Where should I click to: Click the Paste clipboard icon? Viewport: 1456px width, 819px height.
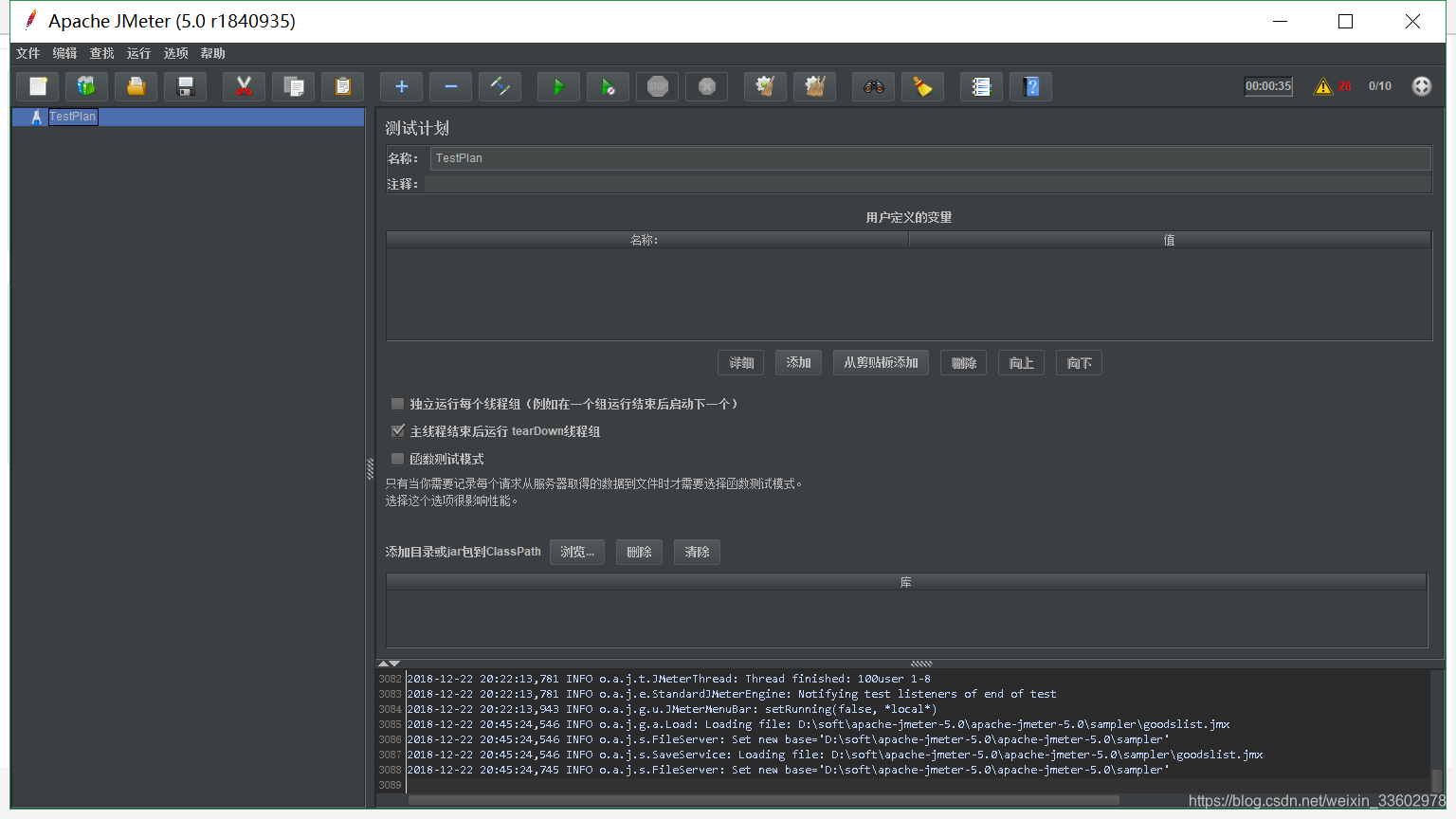click(x=343, y=86)
